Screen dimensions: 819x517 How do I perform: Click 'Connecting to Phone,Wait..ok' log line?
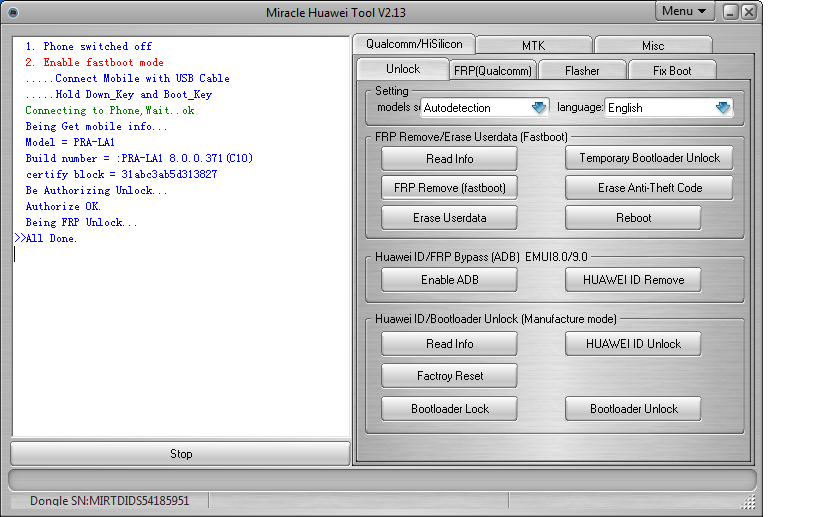click(x=110, y=110)
